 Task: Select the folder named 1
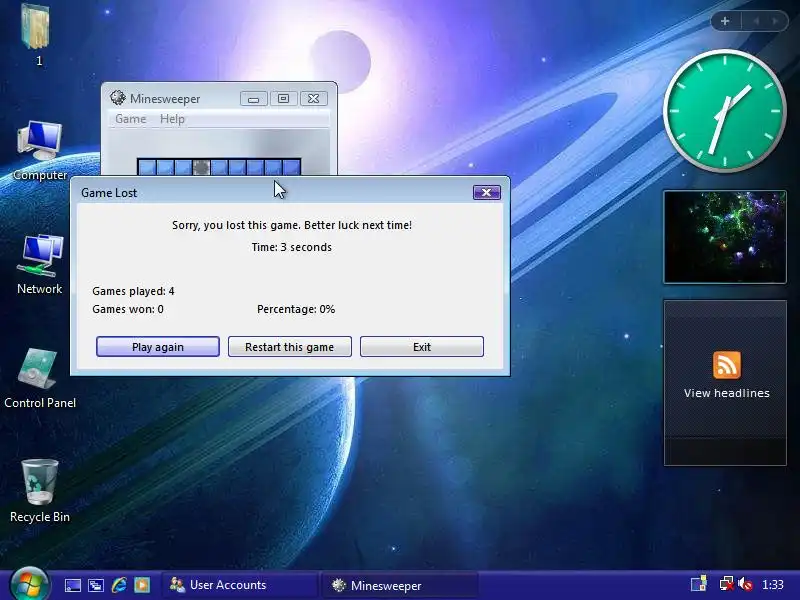point(36,35)
